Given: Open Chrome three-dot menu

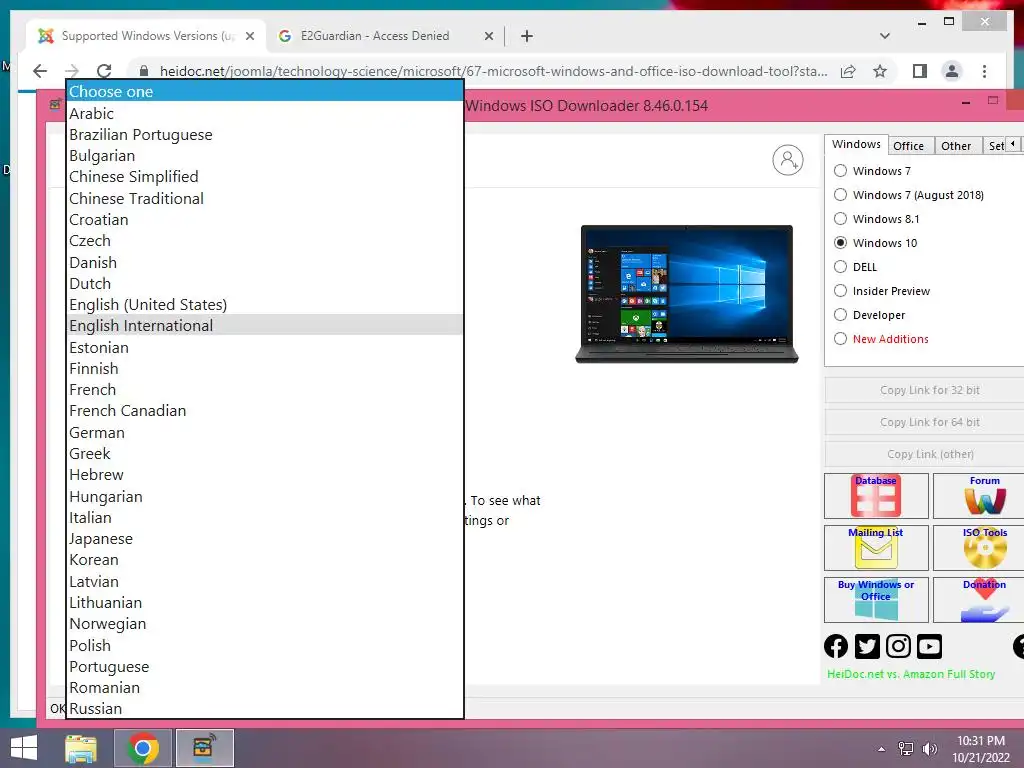Looking at the screenshot, I should (984, 71).
